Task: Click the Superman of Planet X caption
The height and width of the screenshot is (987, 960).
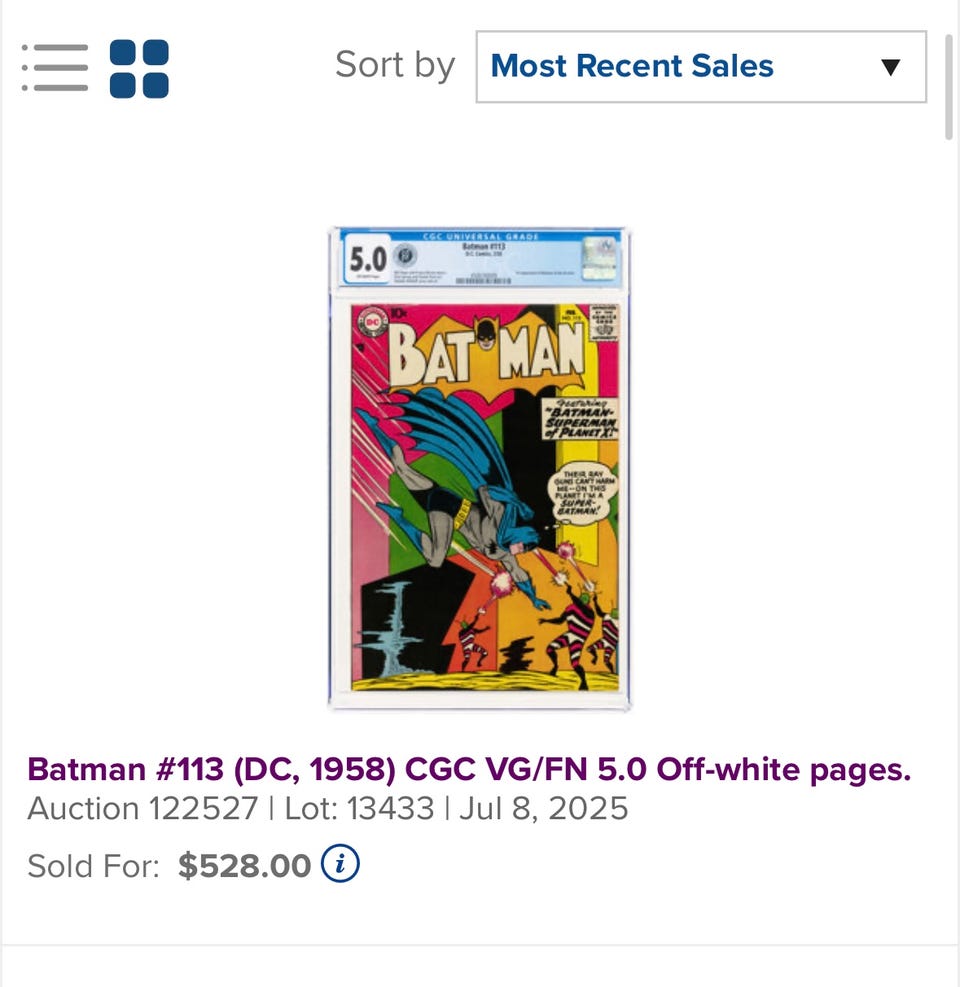Action: [x=580, y=418]
